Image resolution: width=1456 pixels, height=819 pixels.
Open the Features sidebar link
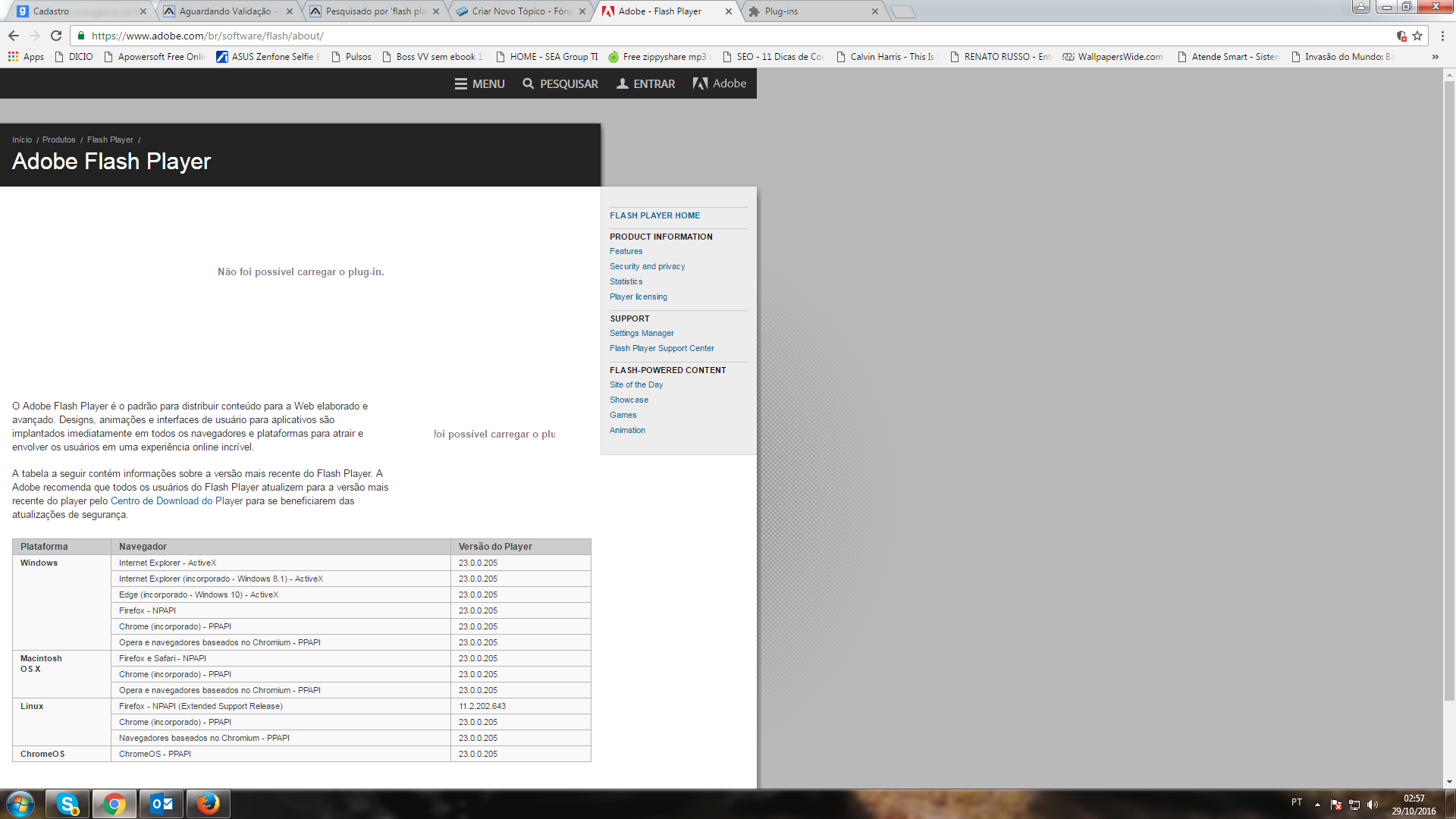[x=626, y=251]
